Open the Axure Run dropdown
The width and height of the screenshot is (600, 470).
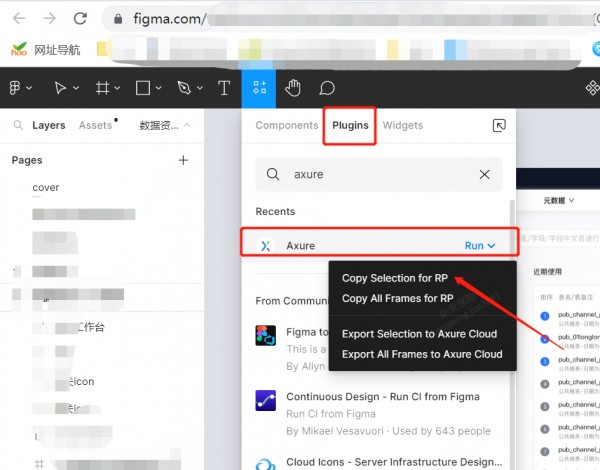point(480,246)
